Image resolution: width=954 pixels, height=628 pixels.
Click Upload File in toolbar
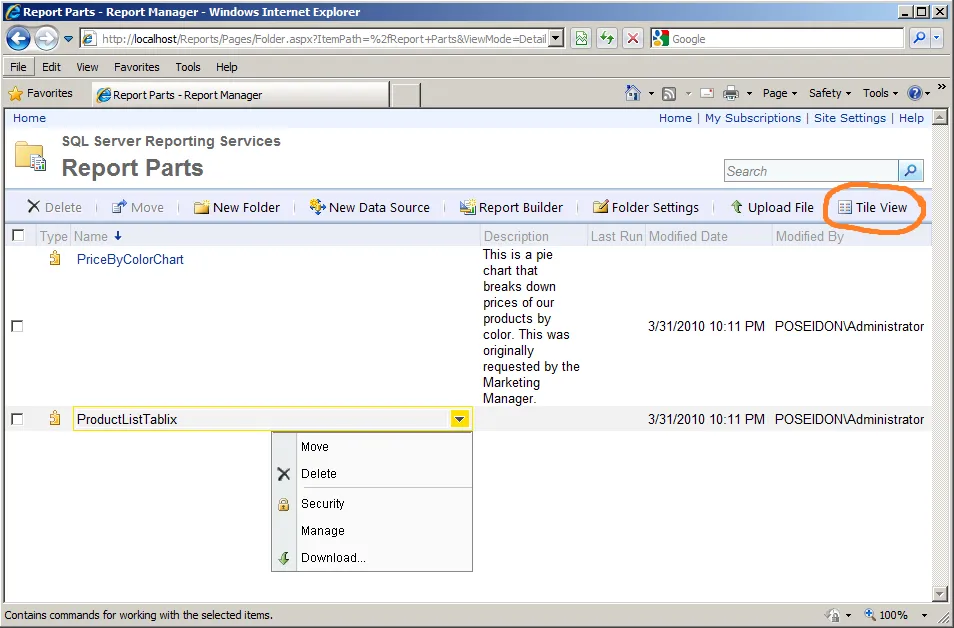click(771, 208)
